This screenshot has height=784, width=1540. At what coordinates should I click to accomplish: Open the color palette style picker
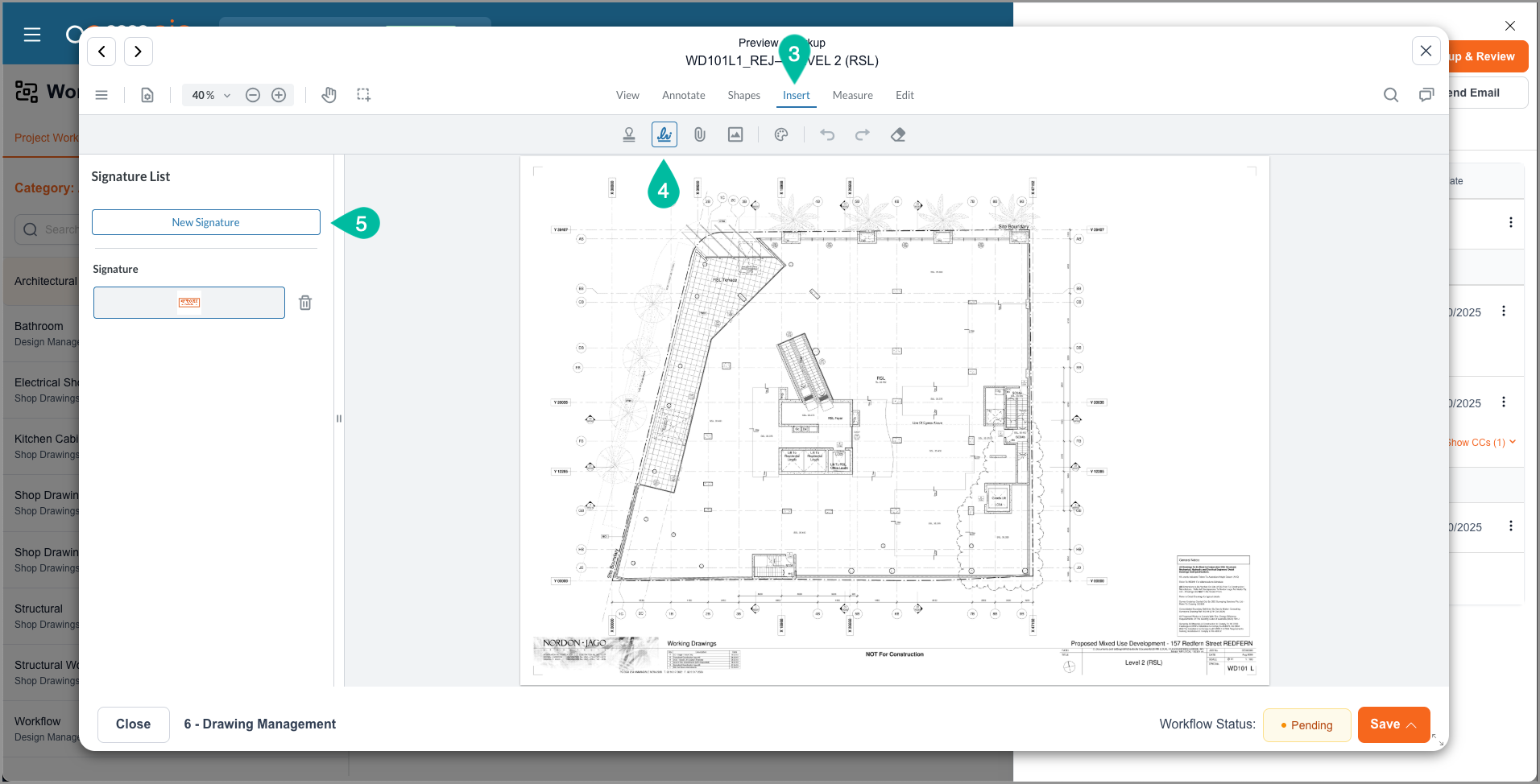tap(781, 135)
